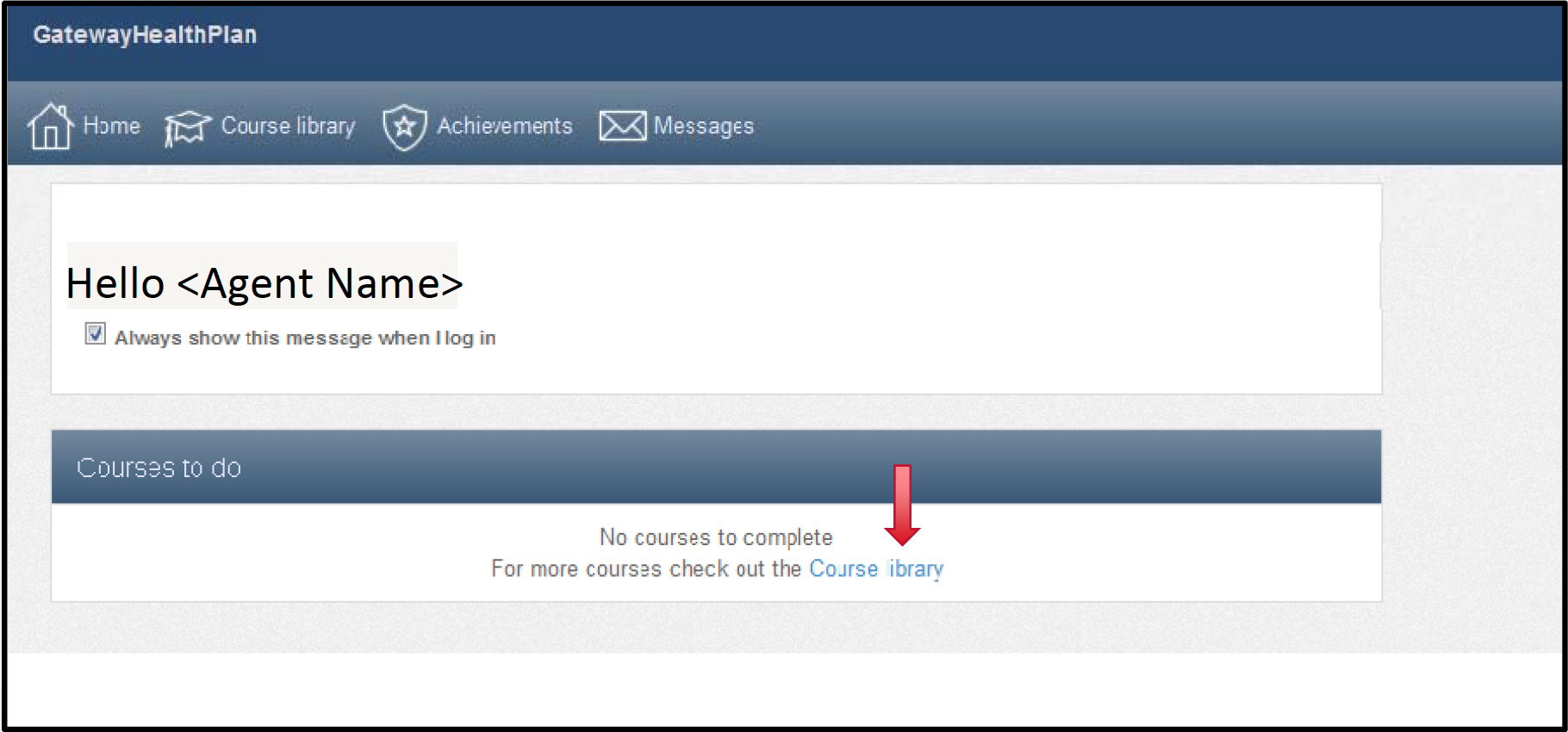The image size is (1568, 732).
Task: Click the empty navigation bar area right of Messages
Action: (x=1154, y=126)
